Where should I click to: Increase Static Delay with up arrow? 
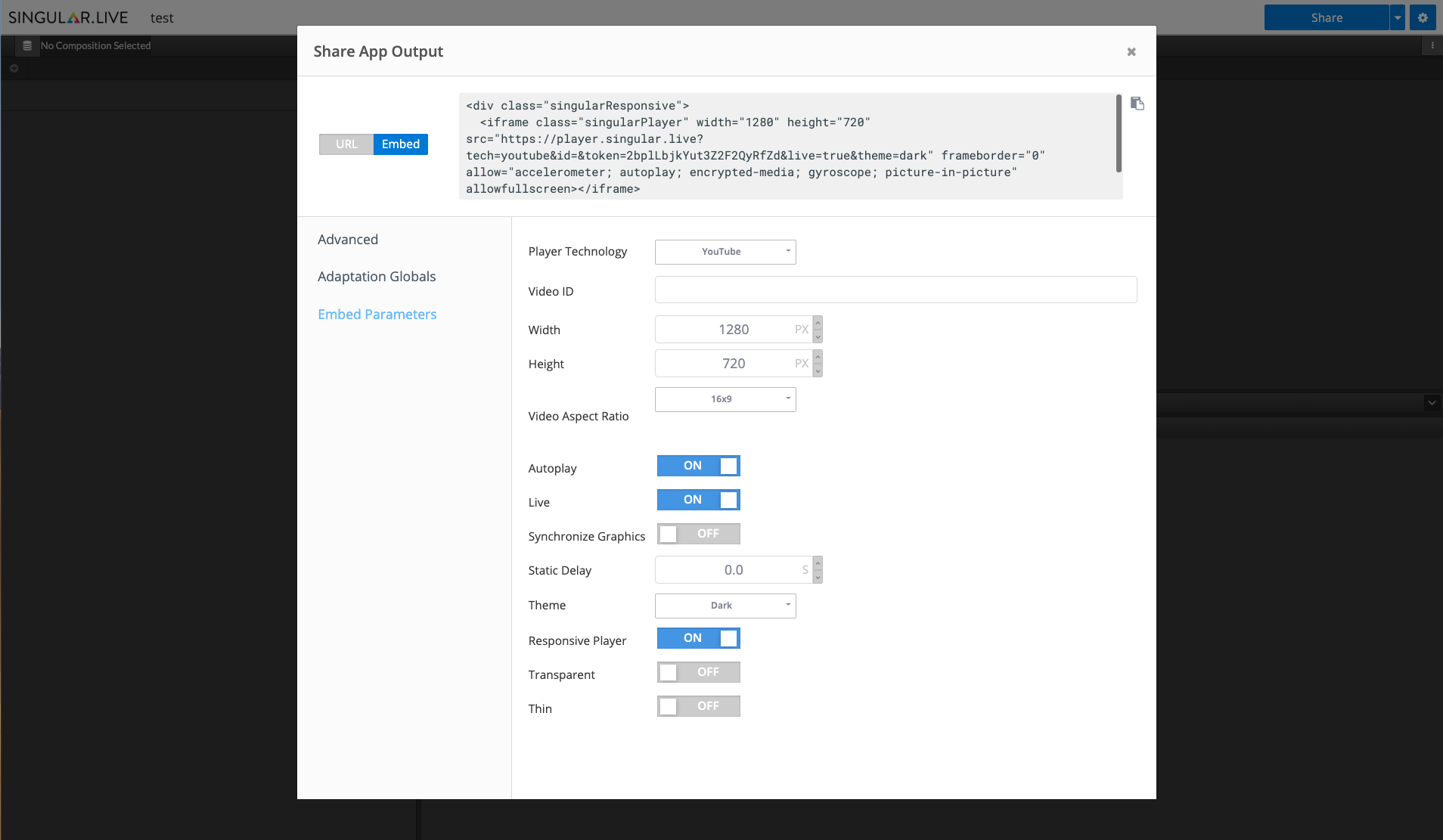tap(818, 563)
